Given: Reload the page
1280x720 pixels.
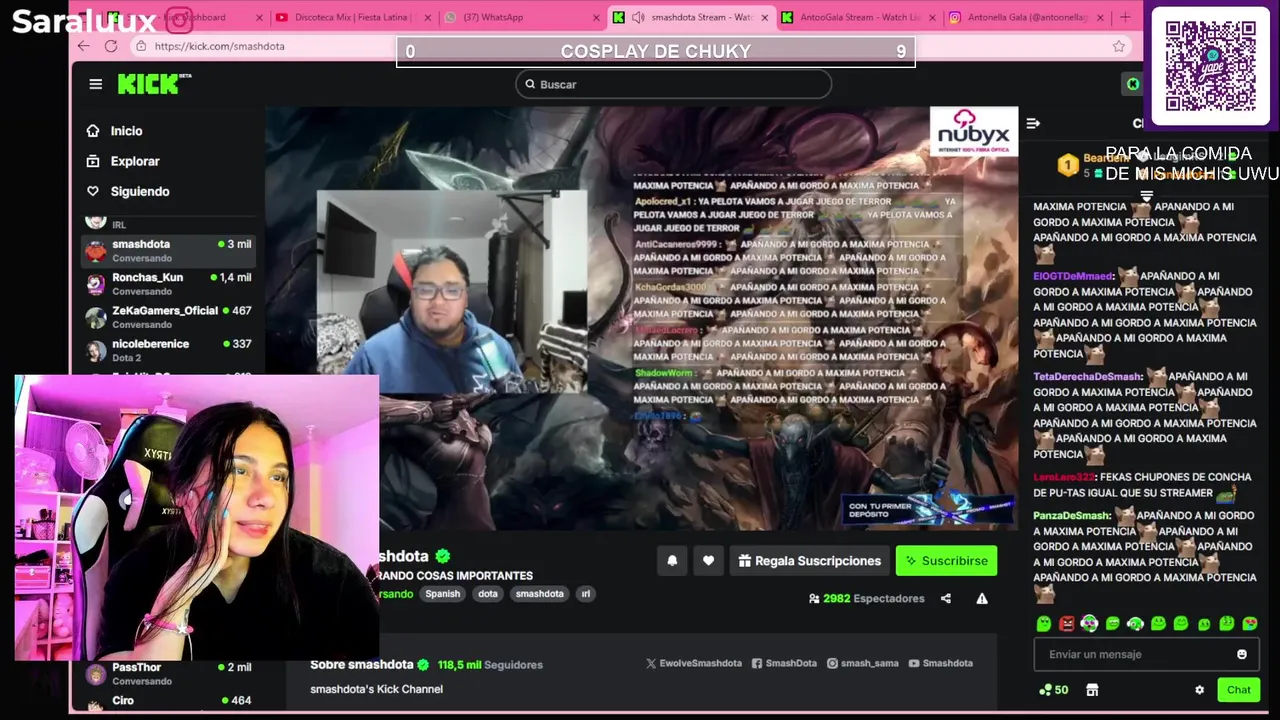Looking at the screenshot, I should coord(111,46).
